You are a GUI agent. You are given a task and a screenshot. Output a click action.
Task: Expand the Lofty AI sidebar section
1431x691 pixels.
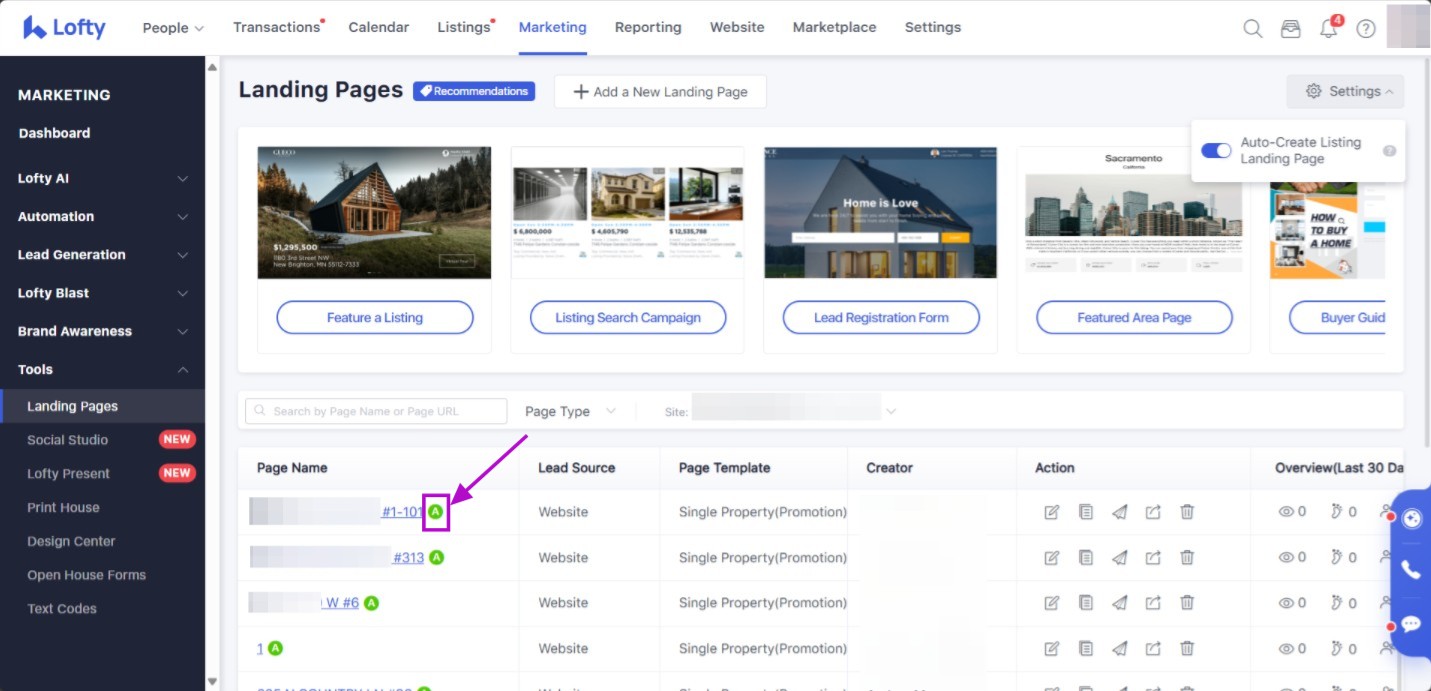click(x=102, y=178)
